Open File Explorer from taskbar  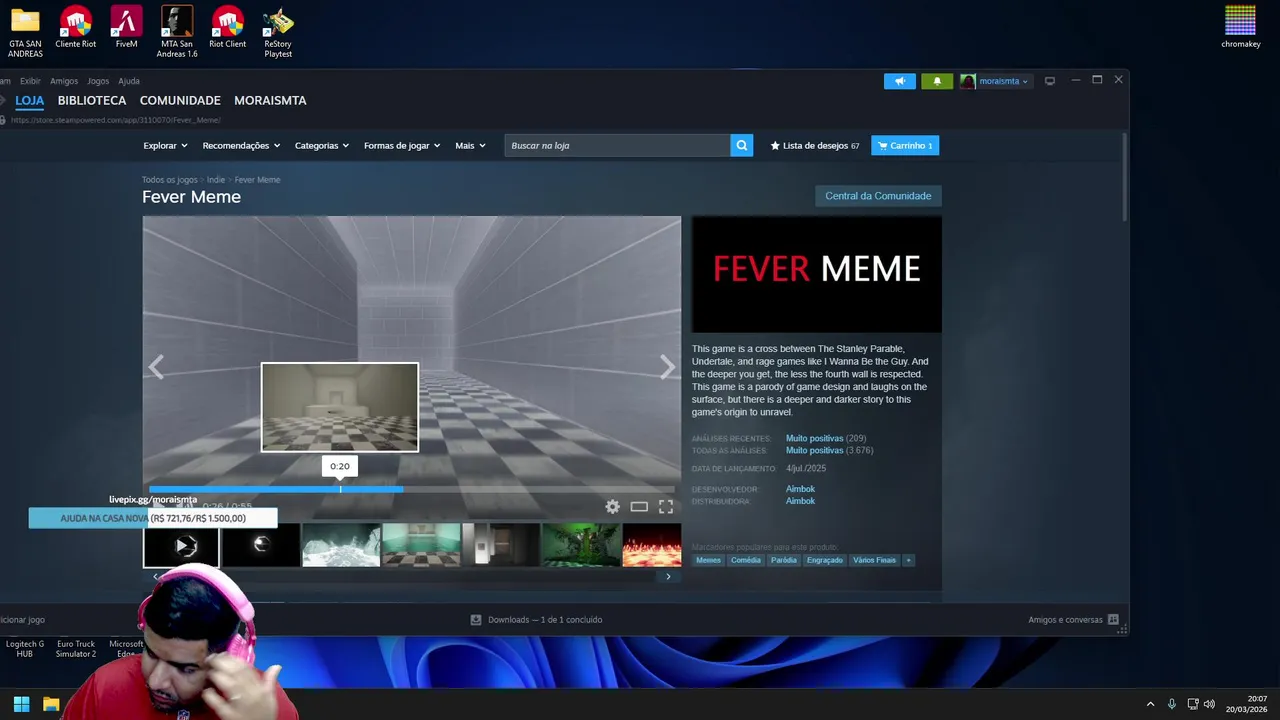(51, 704)
